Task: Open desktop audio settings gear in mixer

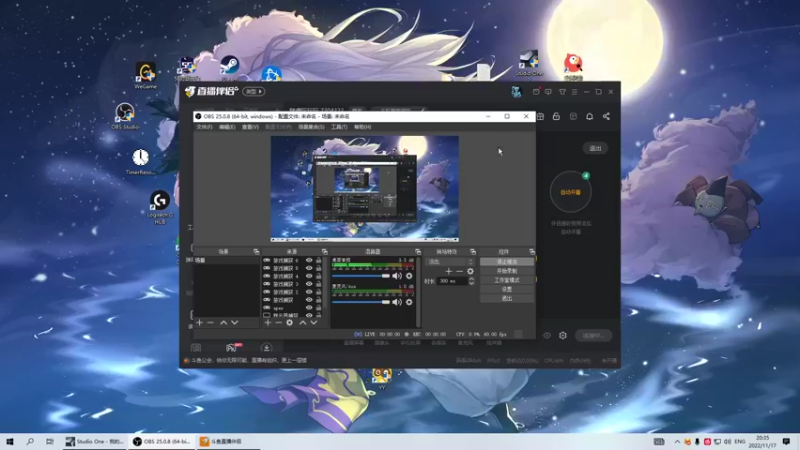Action: tap(409, 276)
